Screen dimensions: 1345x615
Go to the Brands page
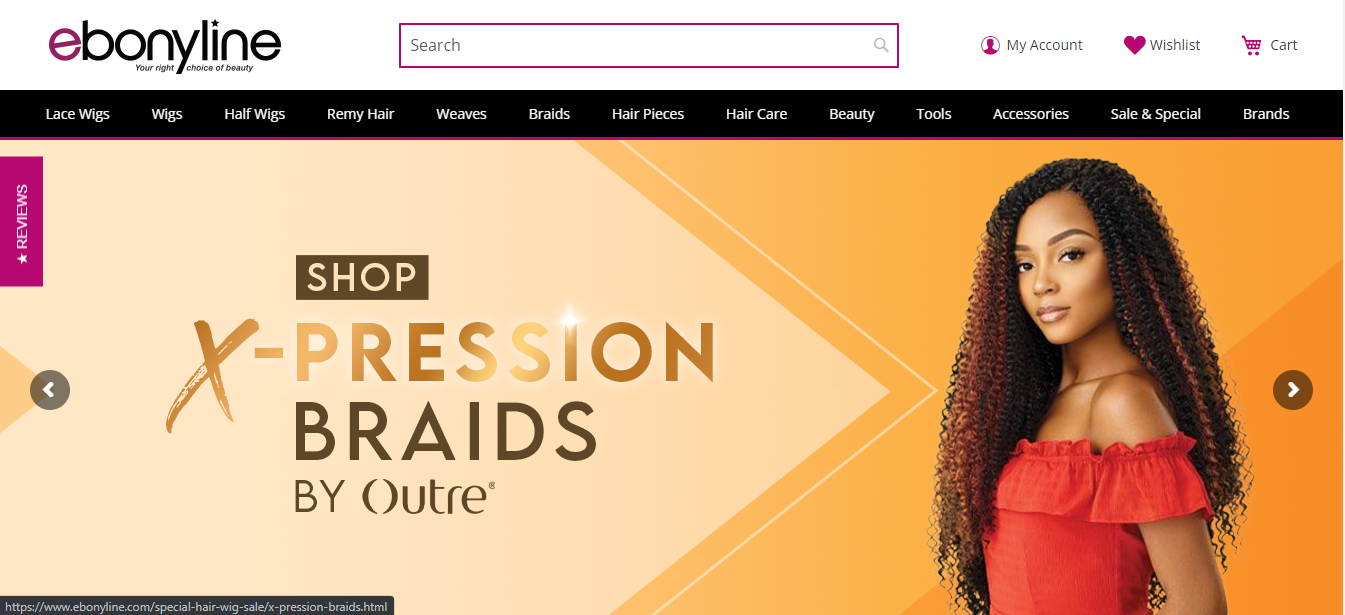coord(1266,114)
